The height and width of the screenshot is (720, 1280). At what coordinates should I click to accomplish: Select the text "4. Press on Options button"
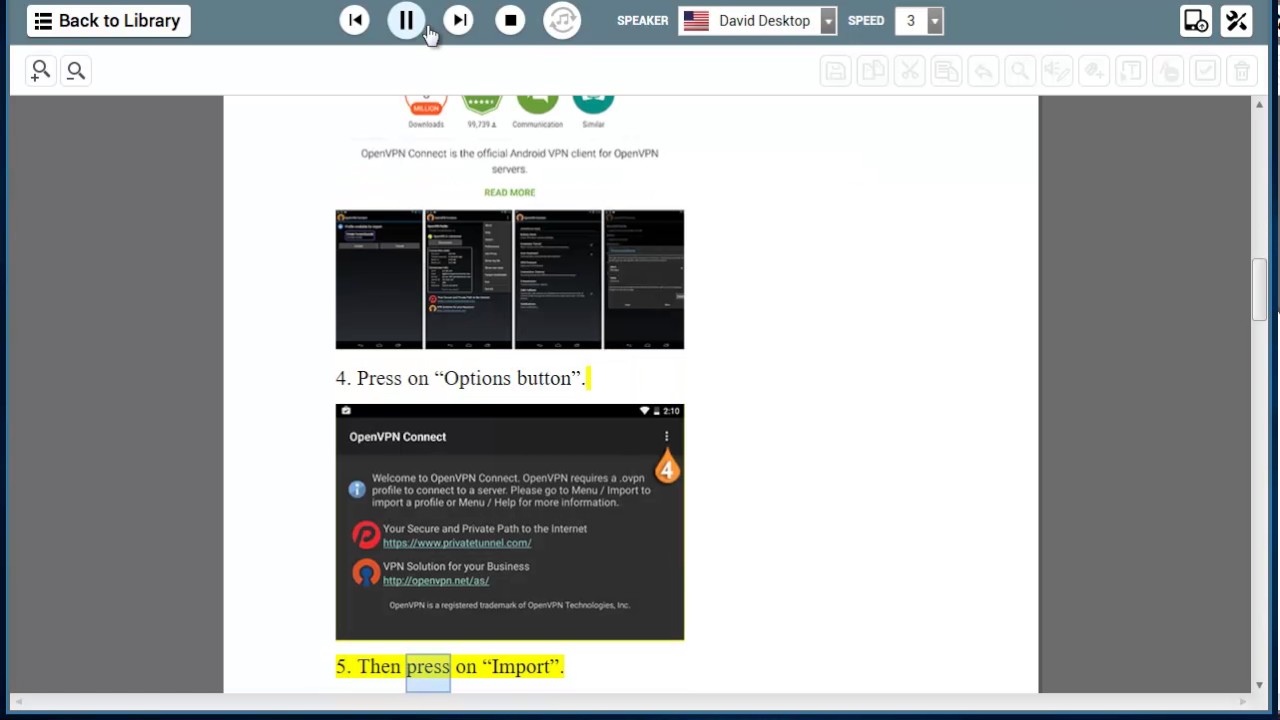460,378
